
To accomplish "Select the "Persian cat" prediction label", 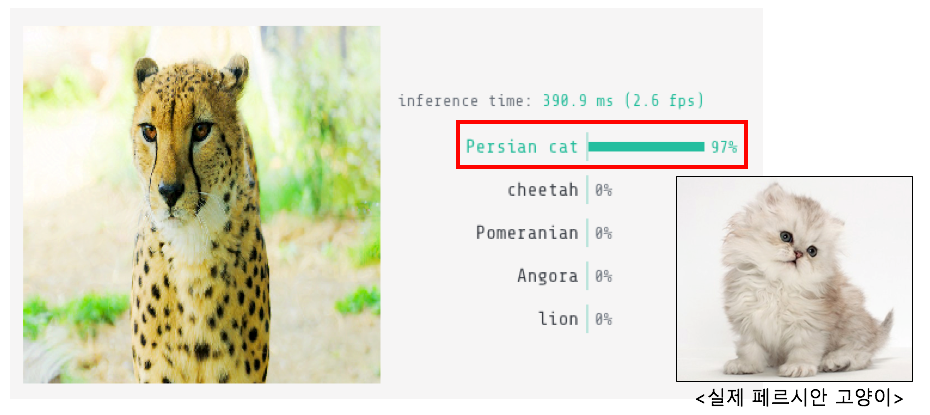I will click(x=522, y=147).
